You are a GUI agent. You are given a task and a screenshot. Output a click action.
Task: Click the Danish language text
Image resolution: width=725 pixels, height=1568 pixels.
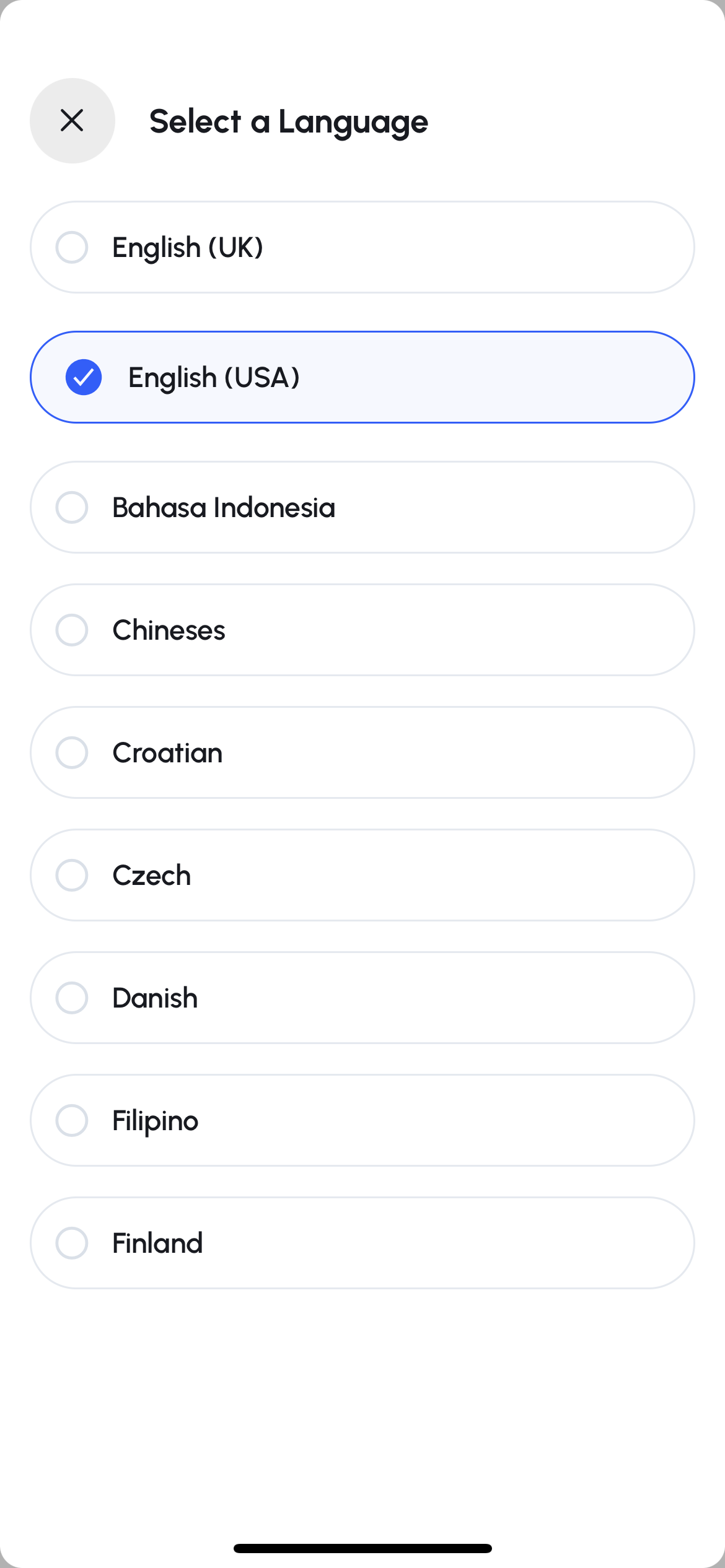(155, 998)
